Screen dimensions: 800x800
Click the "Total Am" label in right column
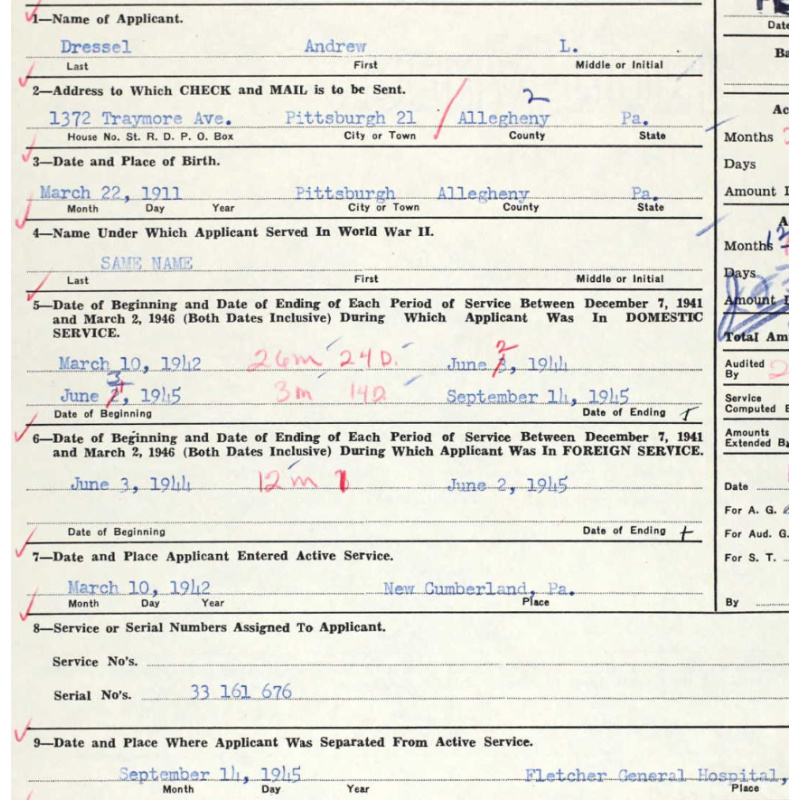[x=756, y=337]
